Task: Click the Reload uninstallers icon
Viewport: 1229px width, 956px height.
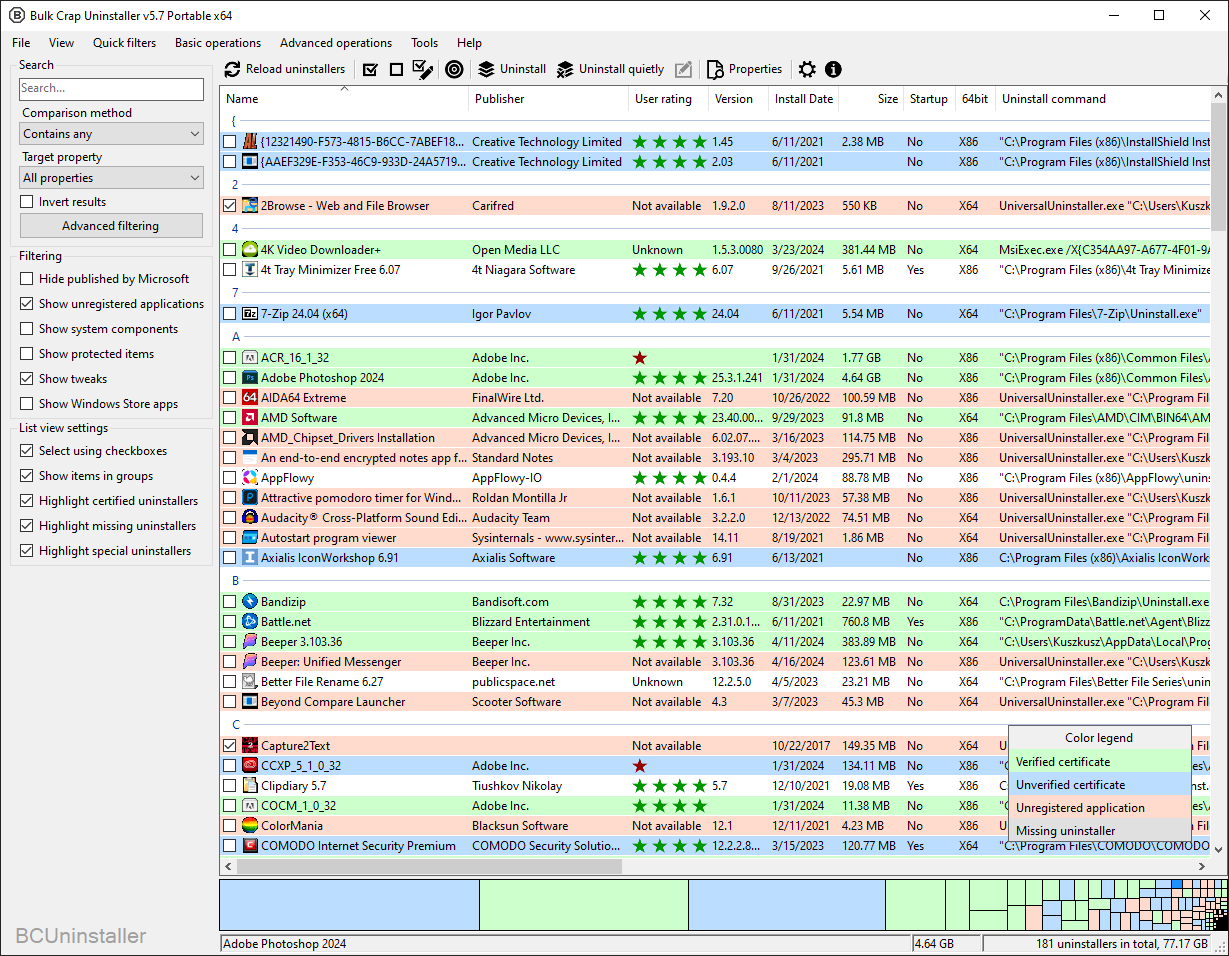Action: click(233, 70)
